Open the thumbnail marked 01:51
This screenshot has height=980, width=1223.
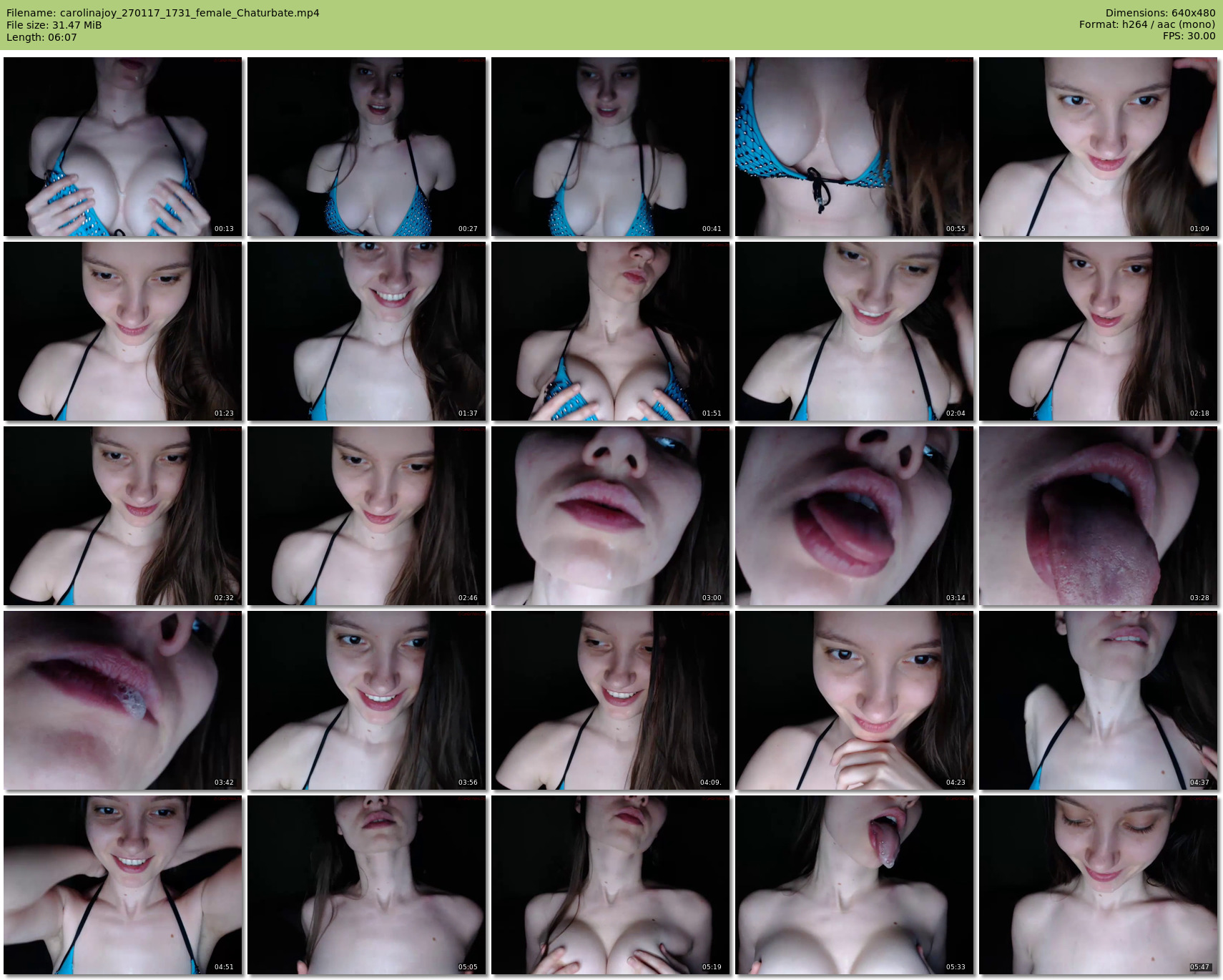click(611, 331)
